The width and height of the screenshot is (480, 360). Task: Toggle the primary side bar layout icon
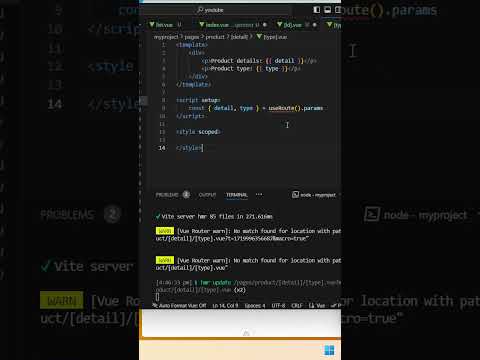pos(316,10)
